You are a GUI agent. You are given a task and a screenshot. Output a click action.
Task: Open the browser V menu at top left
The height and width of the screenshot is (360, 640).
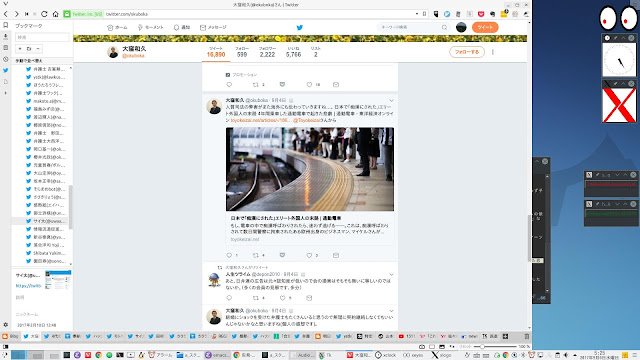pos(5,4)
